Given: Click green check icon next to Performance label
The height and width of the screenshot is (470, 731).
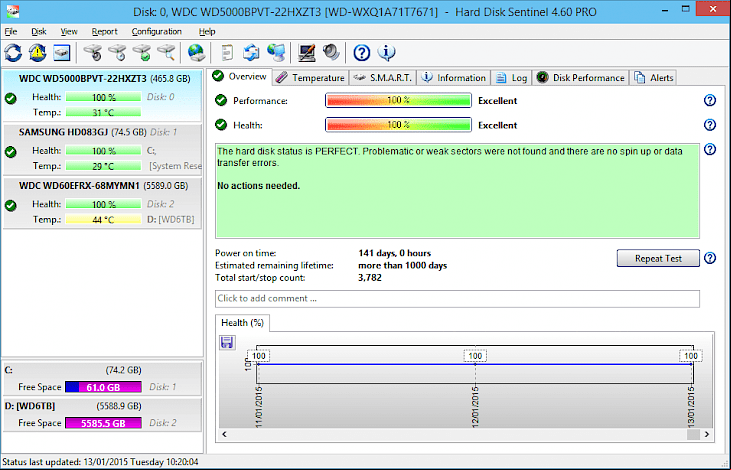Looking at the screenshot, I should click(x=221, y=100).
